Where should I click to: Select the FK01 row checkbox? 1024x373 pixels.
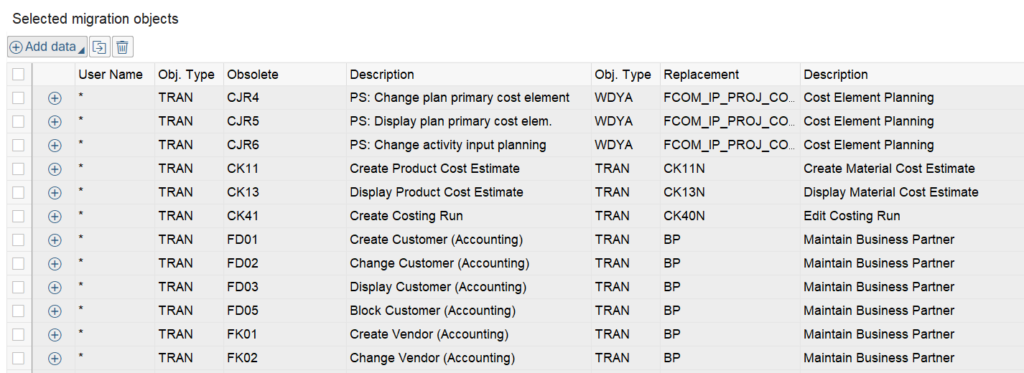click(x=18, y=334)
